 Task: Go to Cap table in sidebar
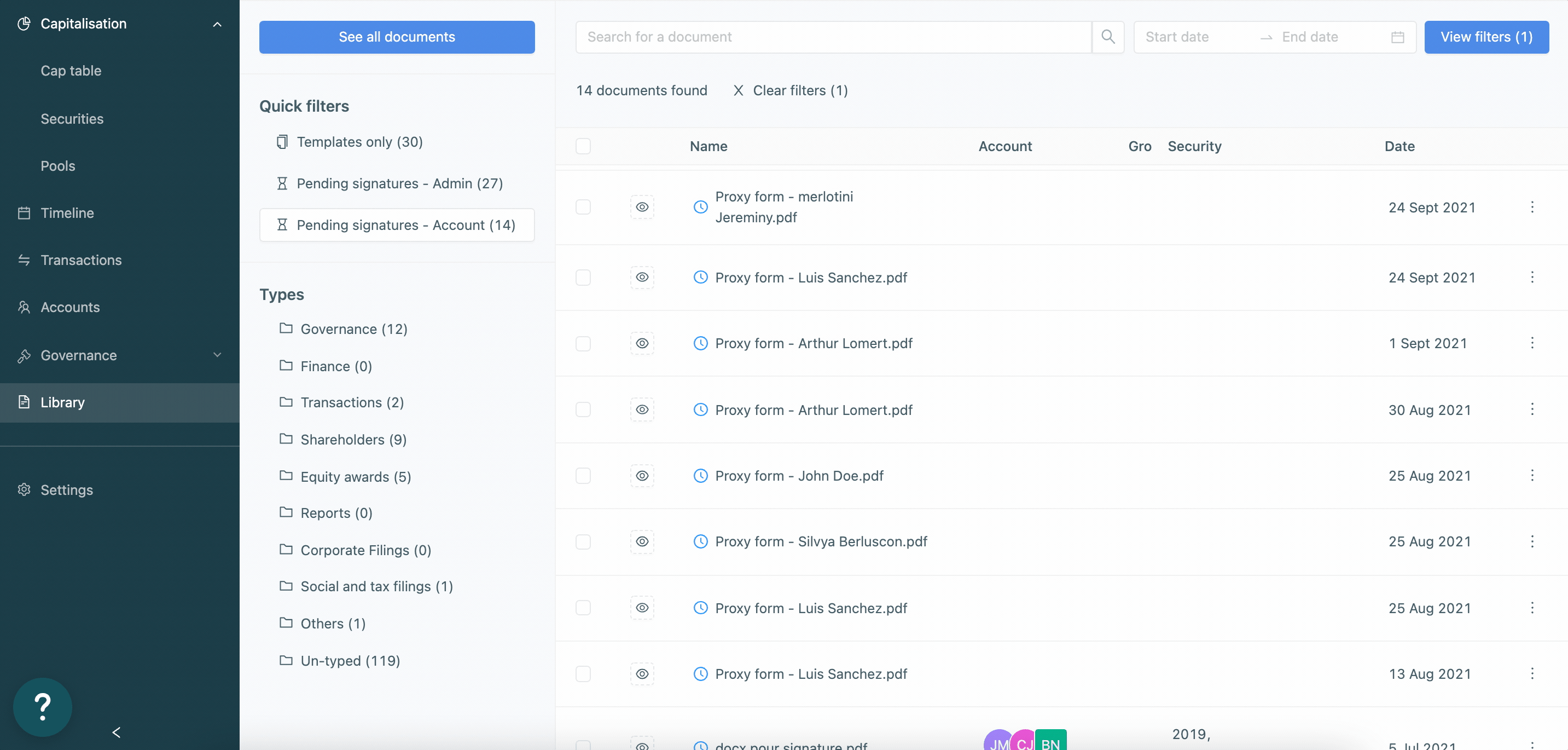pyautogui.click(x=71, y=71)
